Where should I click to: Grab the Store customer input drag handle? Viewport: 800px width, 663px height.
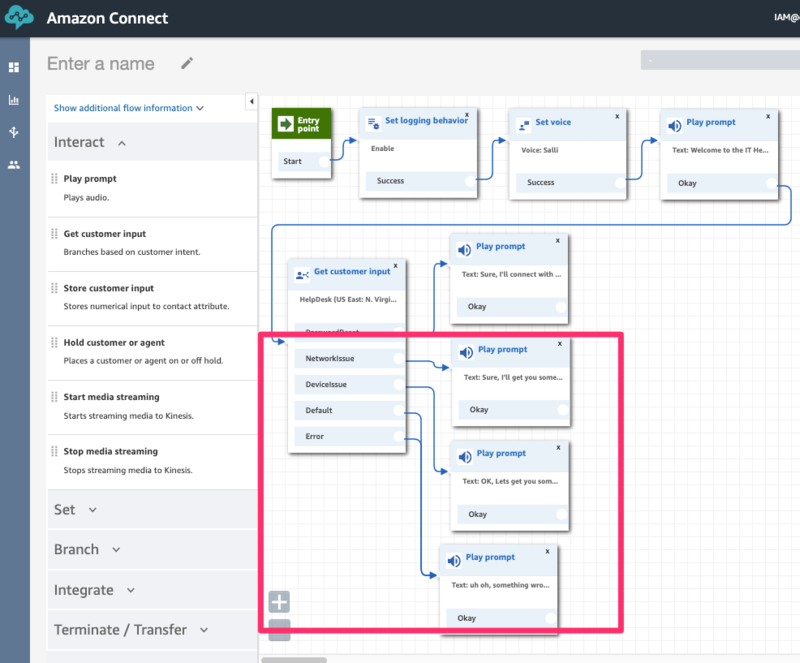click(54, 288)
